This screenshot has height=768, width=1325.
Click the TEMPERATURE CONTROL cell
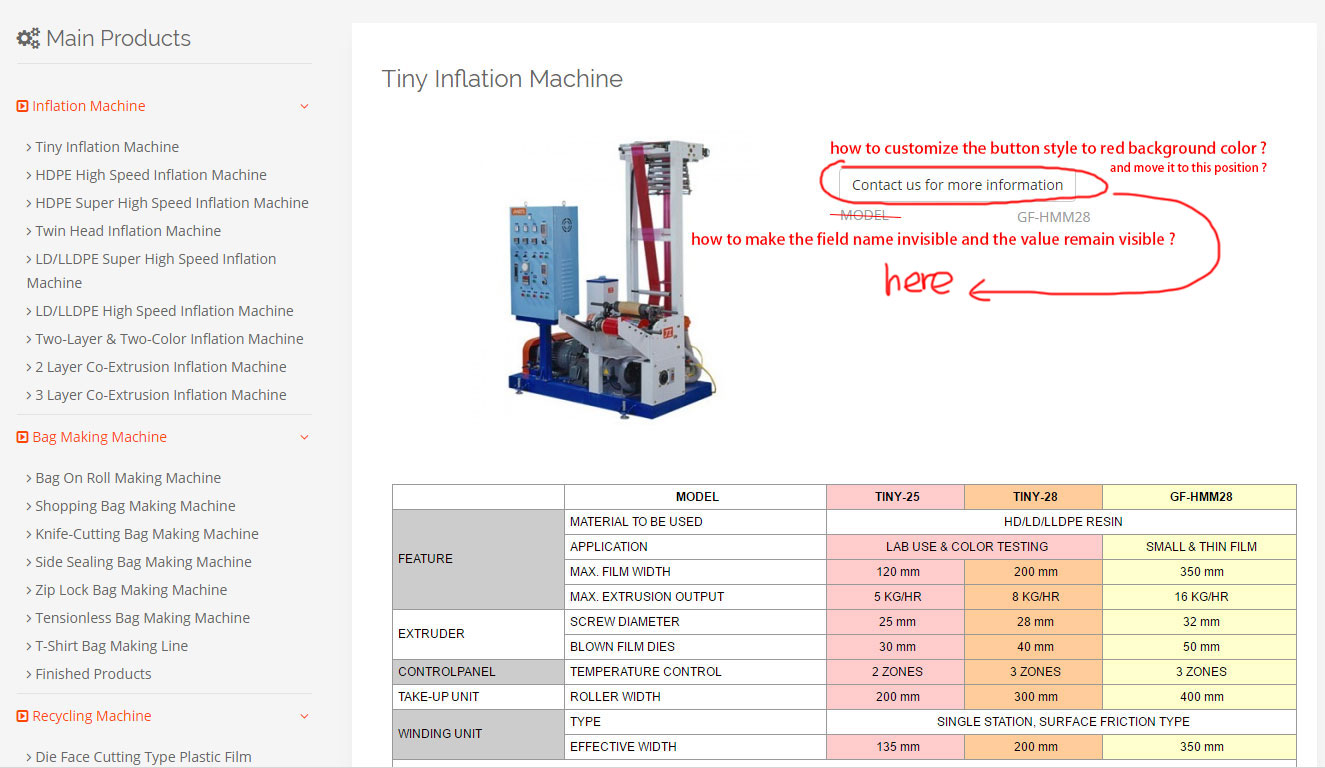coord(696,672)
